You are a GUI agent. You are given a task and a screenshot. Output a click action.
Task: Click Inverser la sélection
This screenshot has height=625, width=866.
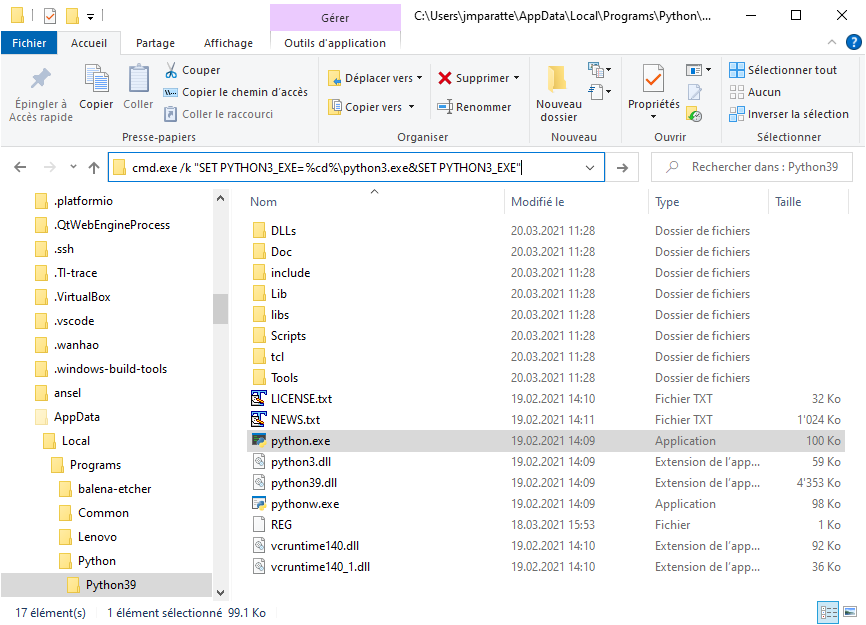[789, 114]
